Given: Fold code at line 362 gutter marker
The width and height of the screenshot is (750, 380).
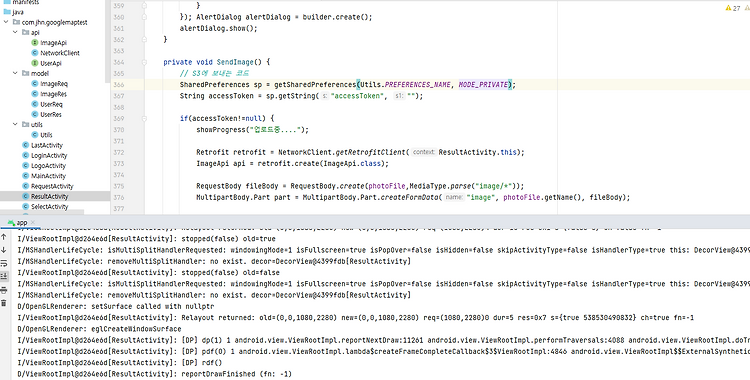Looking at the screenshot, I should [x=144, y=40].
